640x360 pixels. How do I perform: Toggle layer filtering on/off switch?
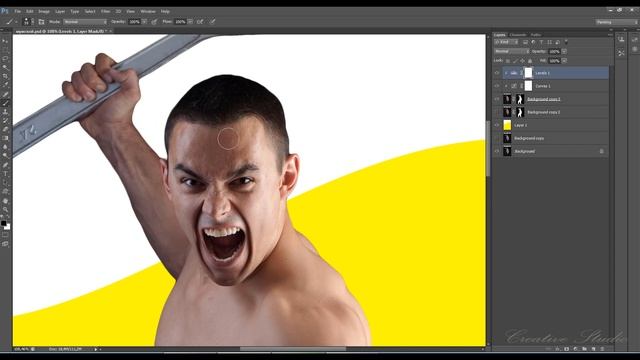(x=566, y=42)
